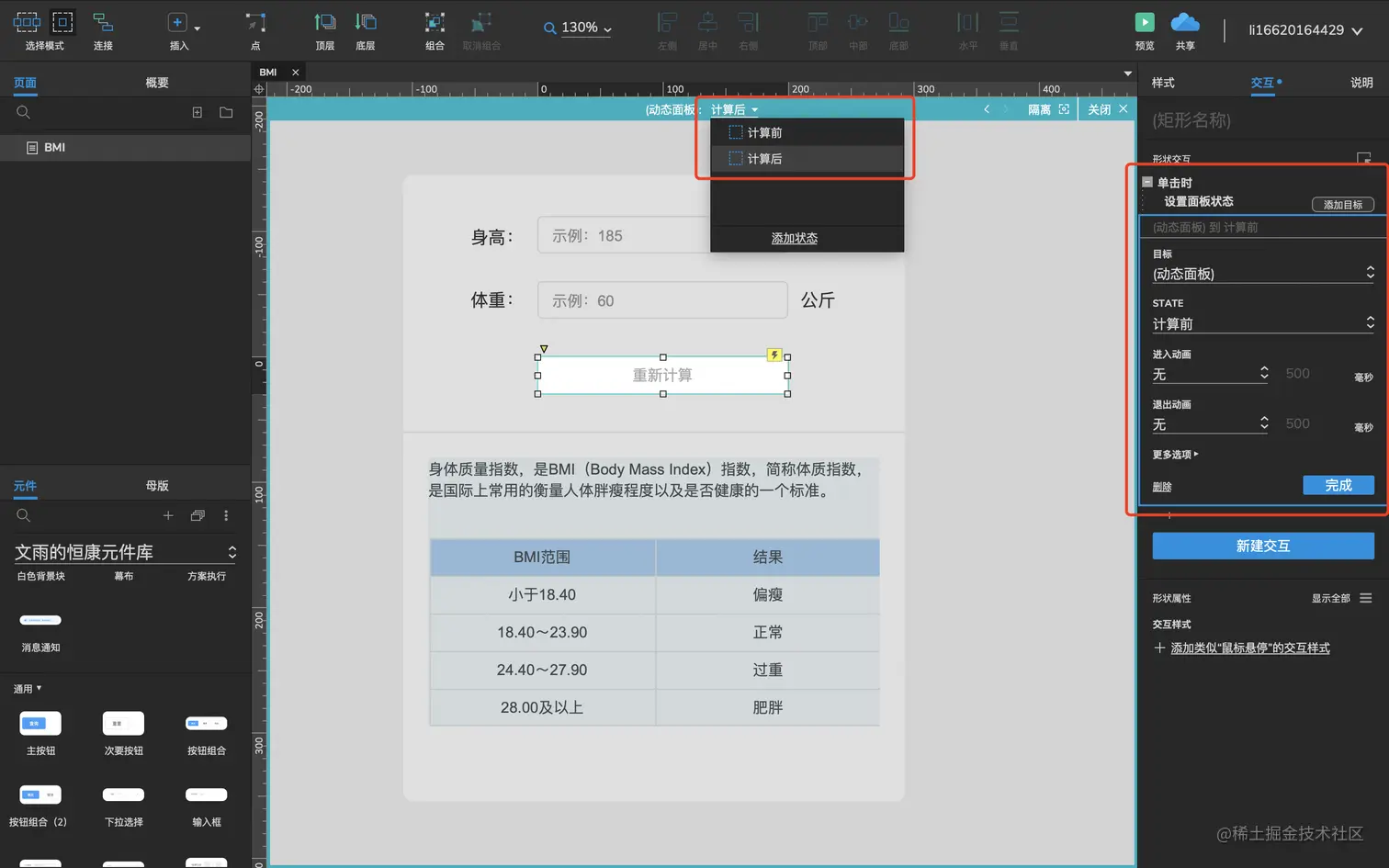Collapse the 通用 widget category
The height and width of the screenshot is (868, 1389).
click(28, 688)
